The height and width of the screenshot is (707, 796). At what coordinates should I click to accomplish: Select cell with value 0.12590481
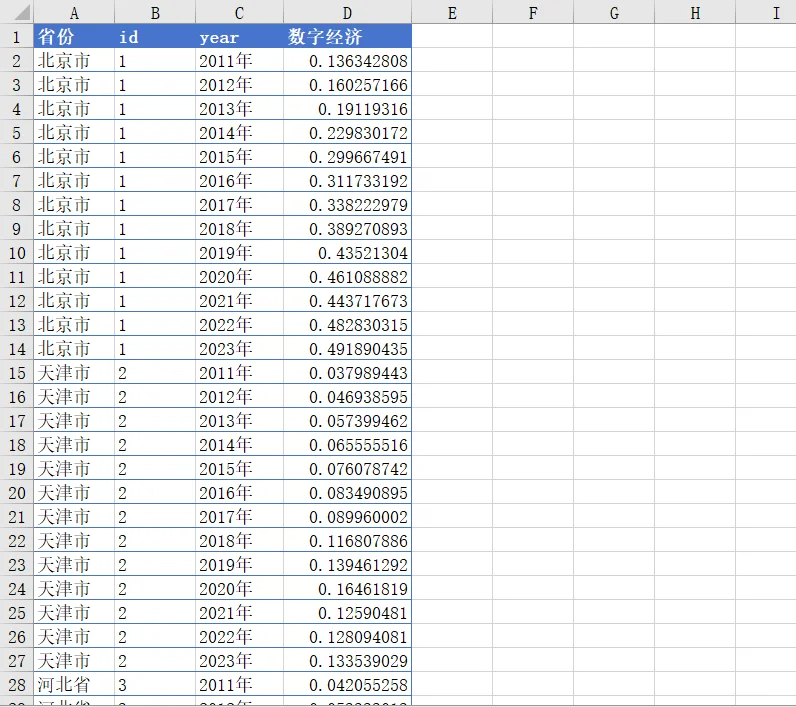coord(347,613)
